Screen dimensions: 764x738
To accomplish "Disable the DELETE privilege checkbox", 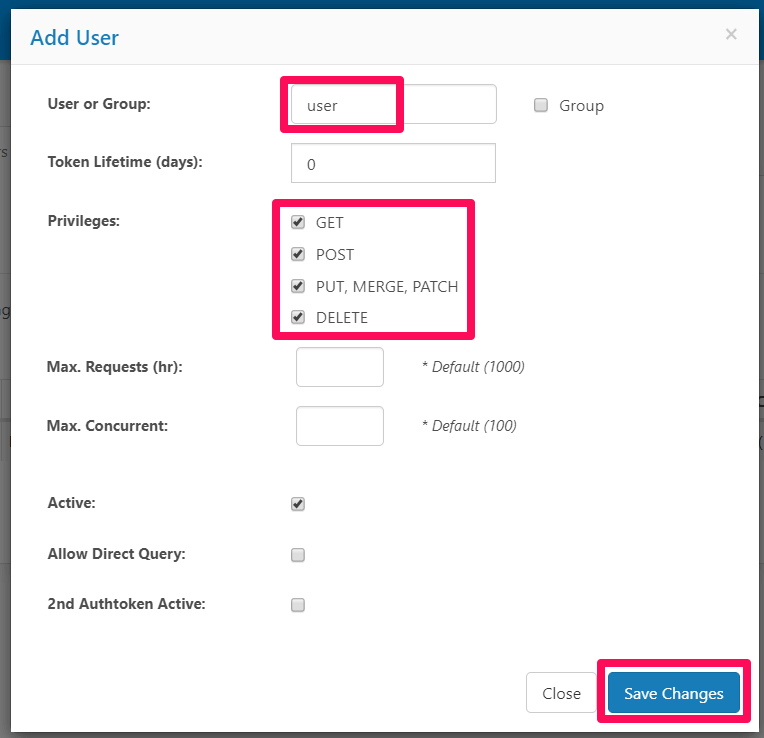I will click(x=298, y=317).
